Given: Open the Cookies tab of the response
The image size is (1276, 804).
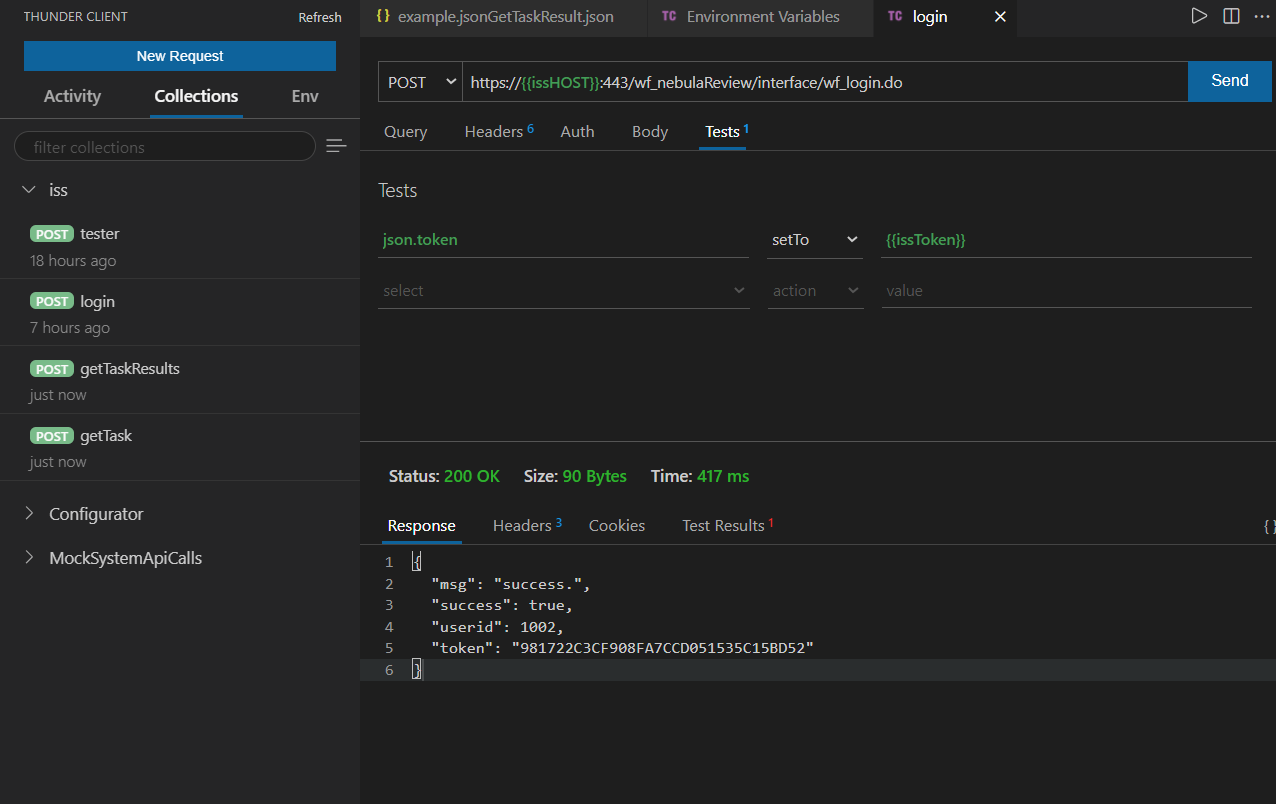Looking at the screenshot, I should point(616,525).
